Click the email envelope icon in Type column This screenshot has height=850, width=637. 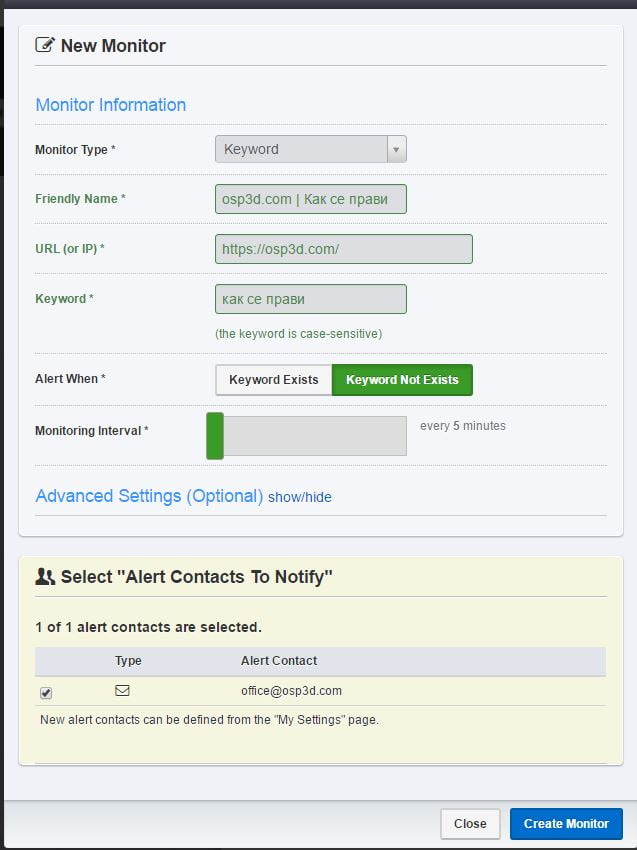point(123,690)
